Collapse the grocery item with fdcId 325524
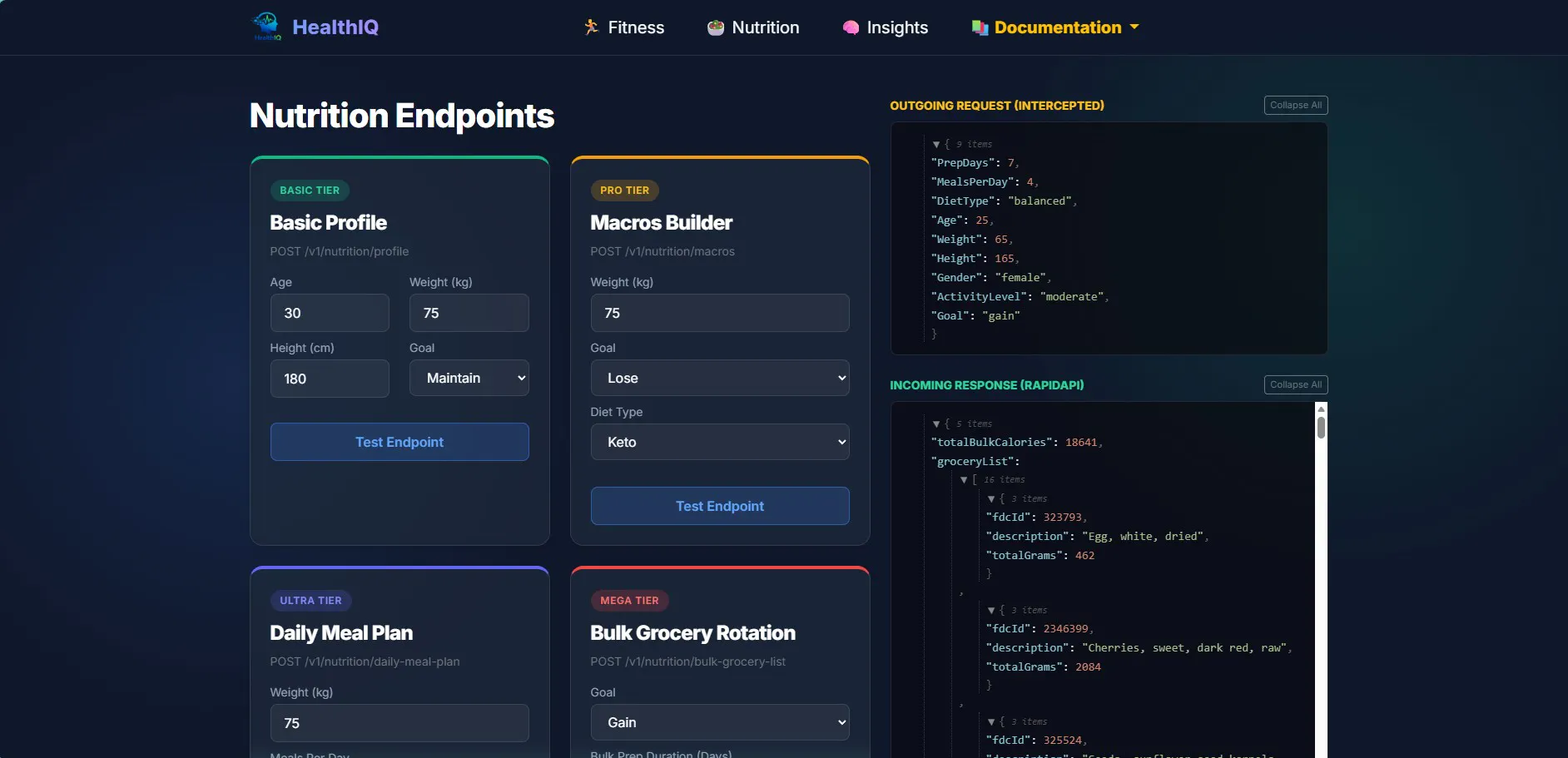Screen dimensions: 1568x758 pos(991,722)
